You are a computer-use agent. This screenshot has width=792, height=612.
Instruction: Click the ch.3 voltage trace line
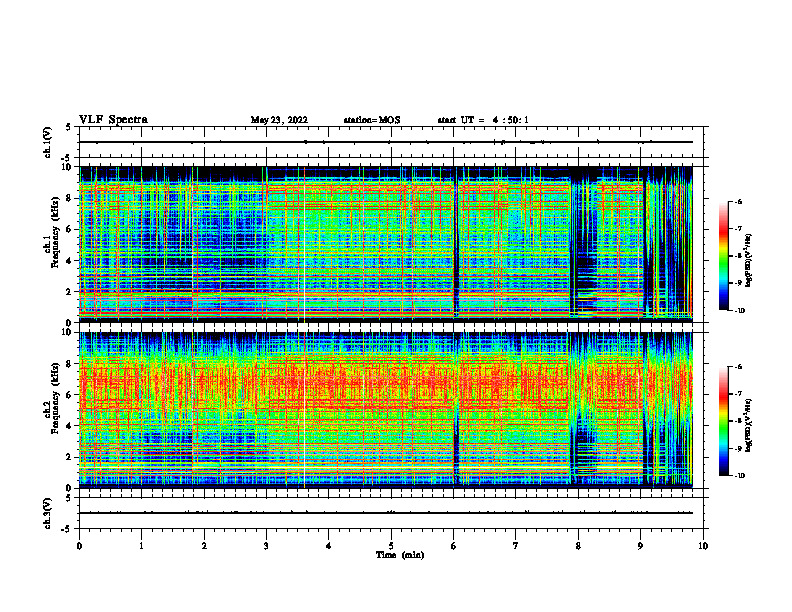pyautogui.click(x=386, y=513)
